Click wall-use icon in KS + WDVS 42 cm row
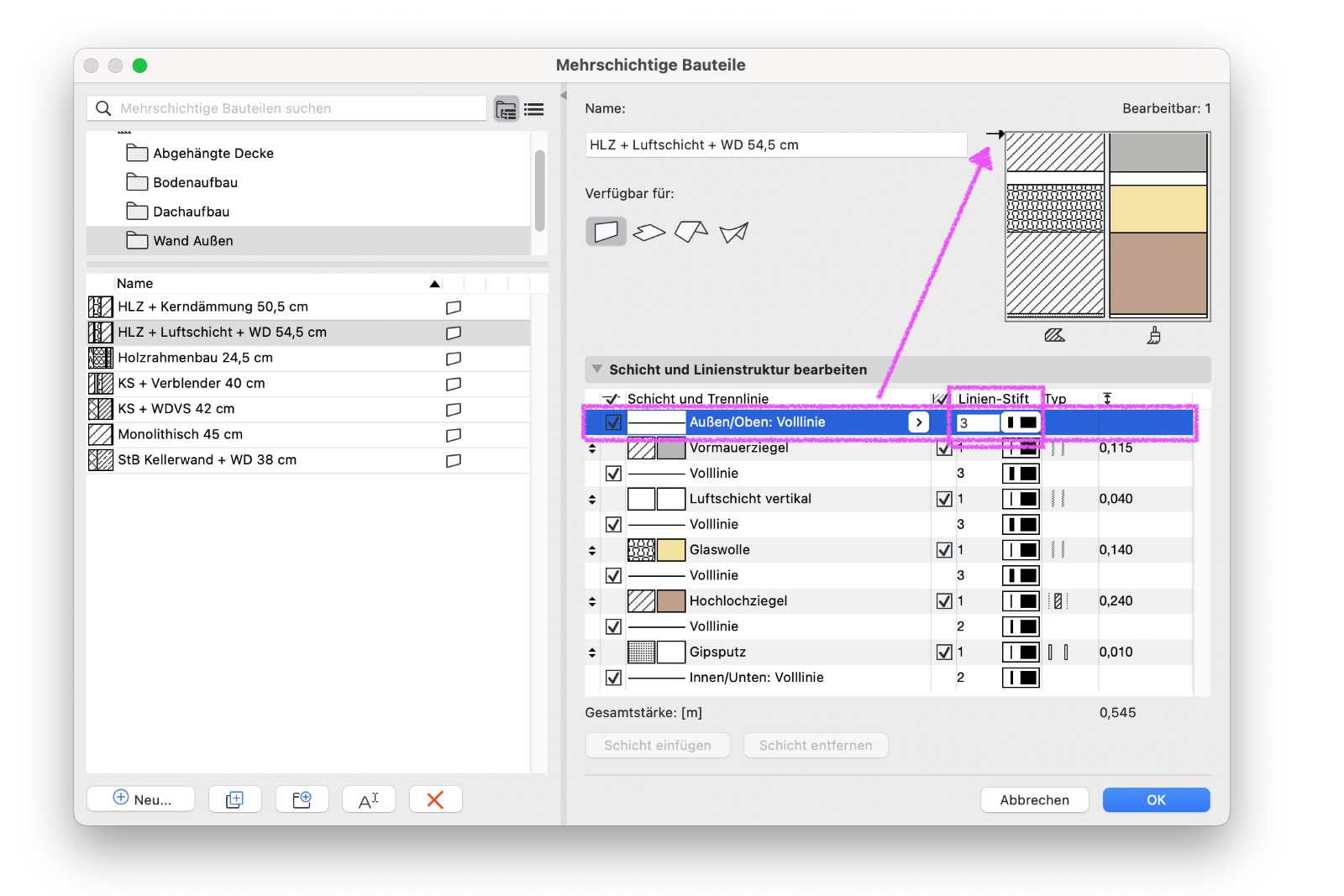 click(x=454, y=410)
